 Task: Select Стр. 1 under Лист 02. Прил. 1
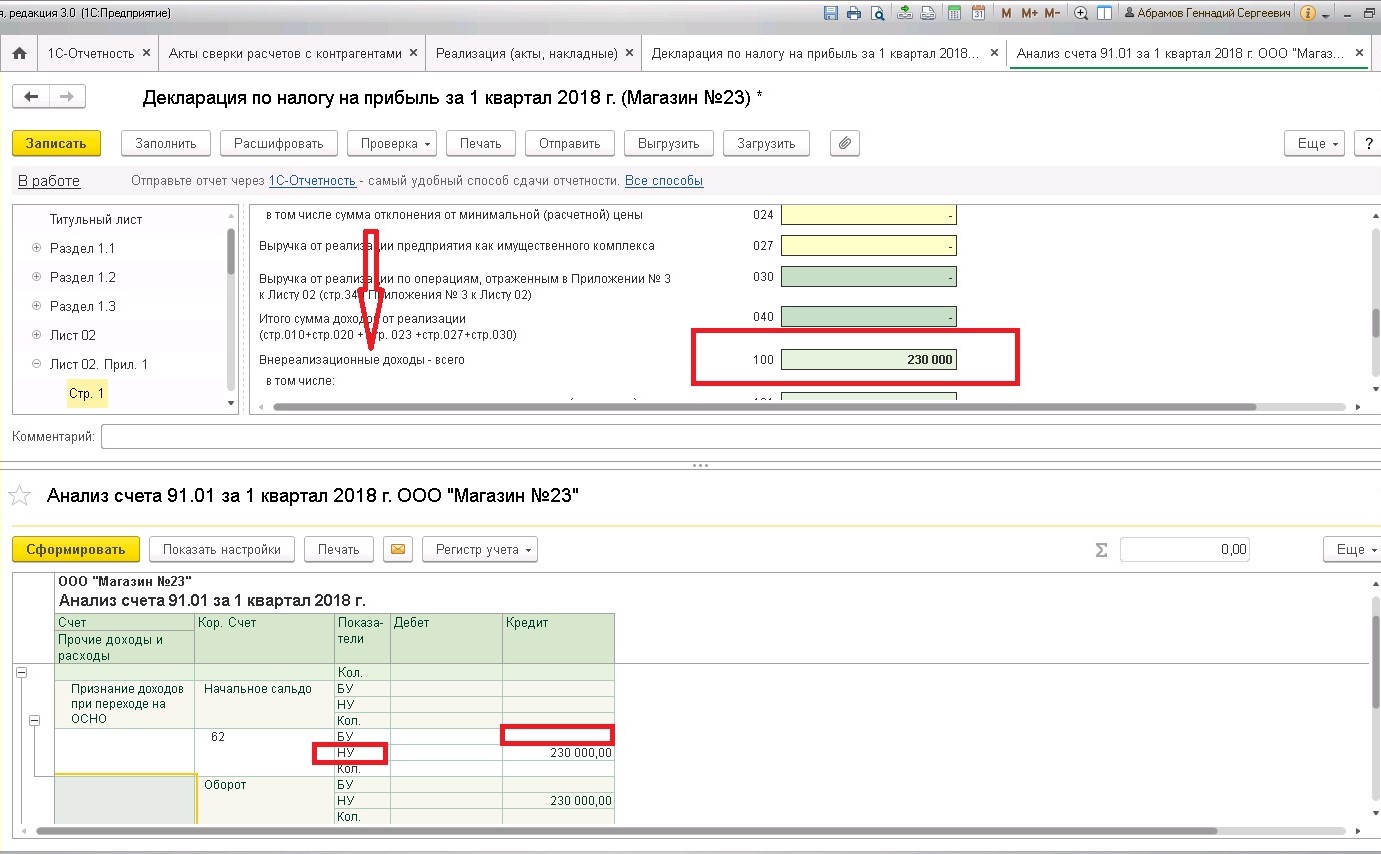tap(86, 394)
